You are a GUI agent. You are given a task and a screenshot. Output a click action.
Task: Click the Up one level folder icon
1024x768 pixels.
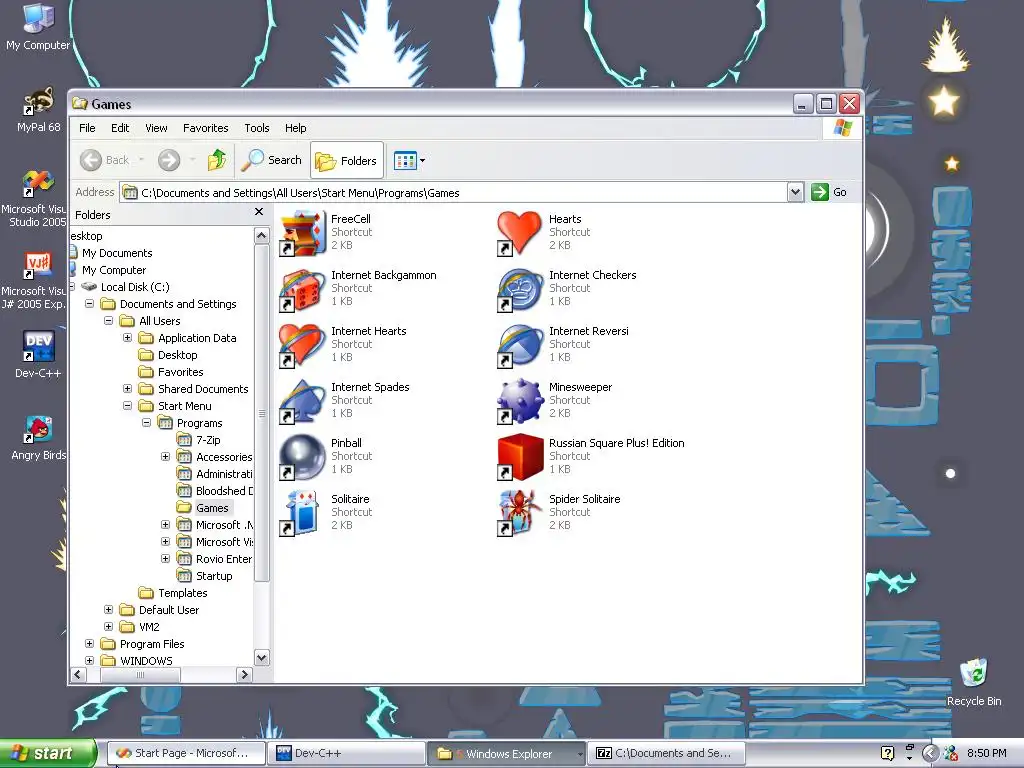tap(216, 160)
